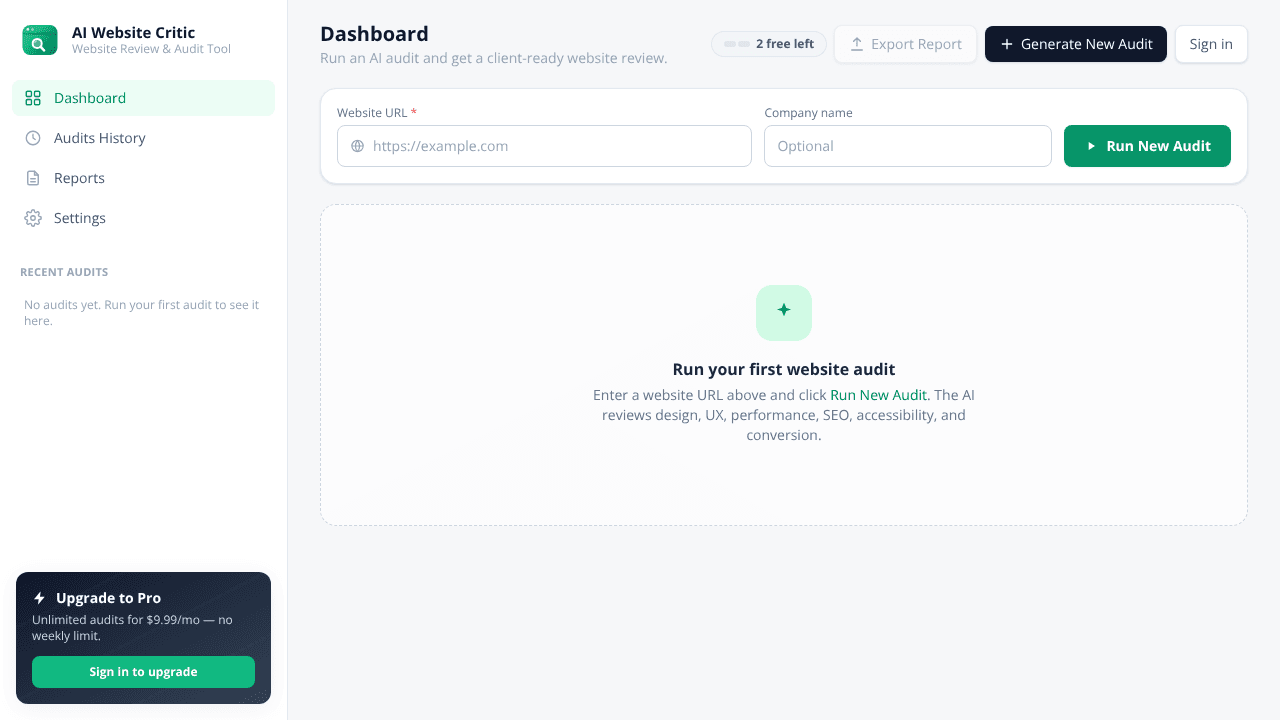Click the Audits History clock icon

coord(33,138)
